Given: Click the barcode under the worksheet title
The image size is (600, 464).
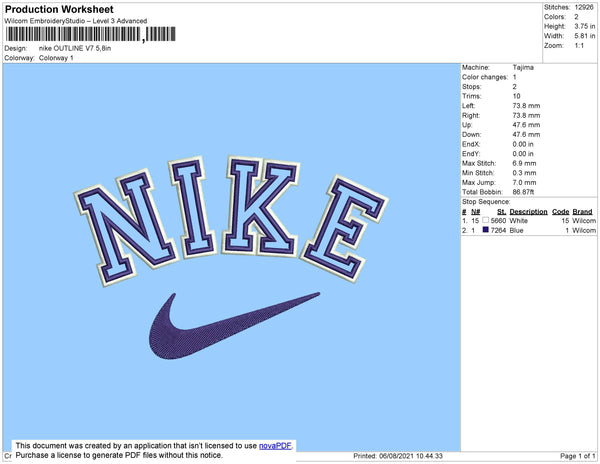Looking at the screenshot, I should click(90, 34).
